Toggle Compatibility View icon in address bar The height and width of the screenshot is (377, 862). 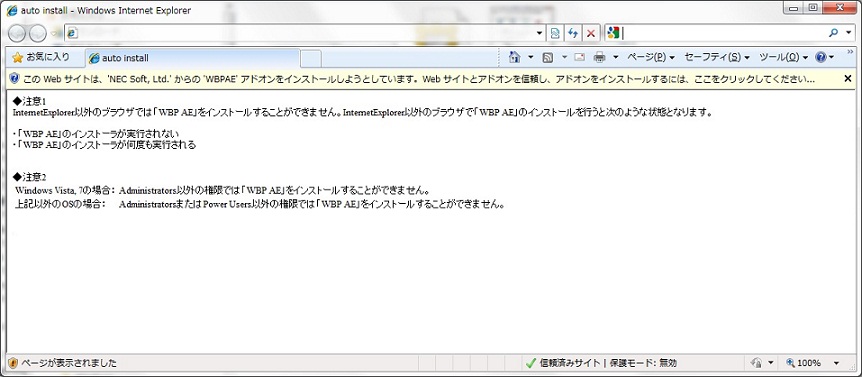pyautogui.click(x=555, y=34)
